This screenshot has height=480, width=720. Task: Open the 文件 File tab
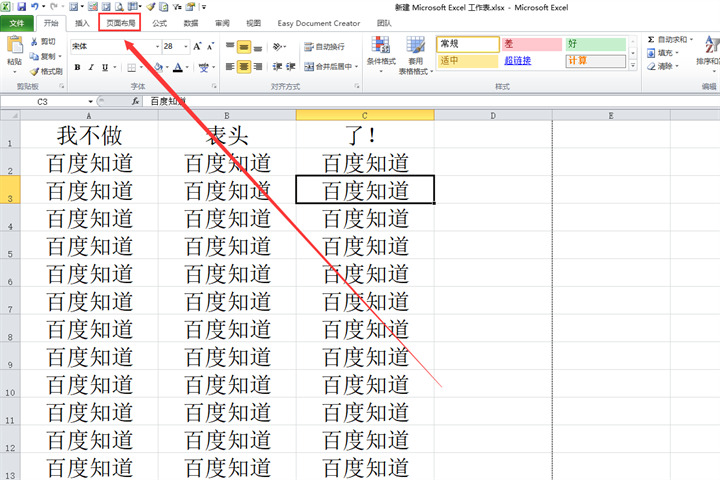click(17, 23)
